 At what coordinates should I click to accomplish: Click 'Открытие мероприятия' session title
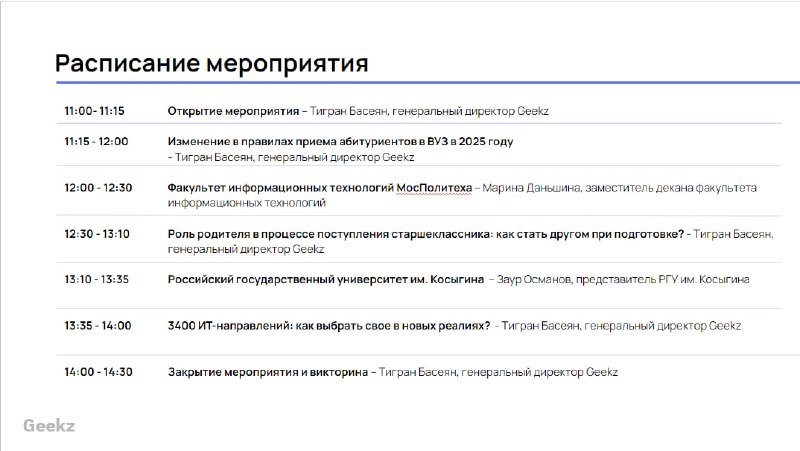point(233,111)
